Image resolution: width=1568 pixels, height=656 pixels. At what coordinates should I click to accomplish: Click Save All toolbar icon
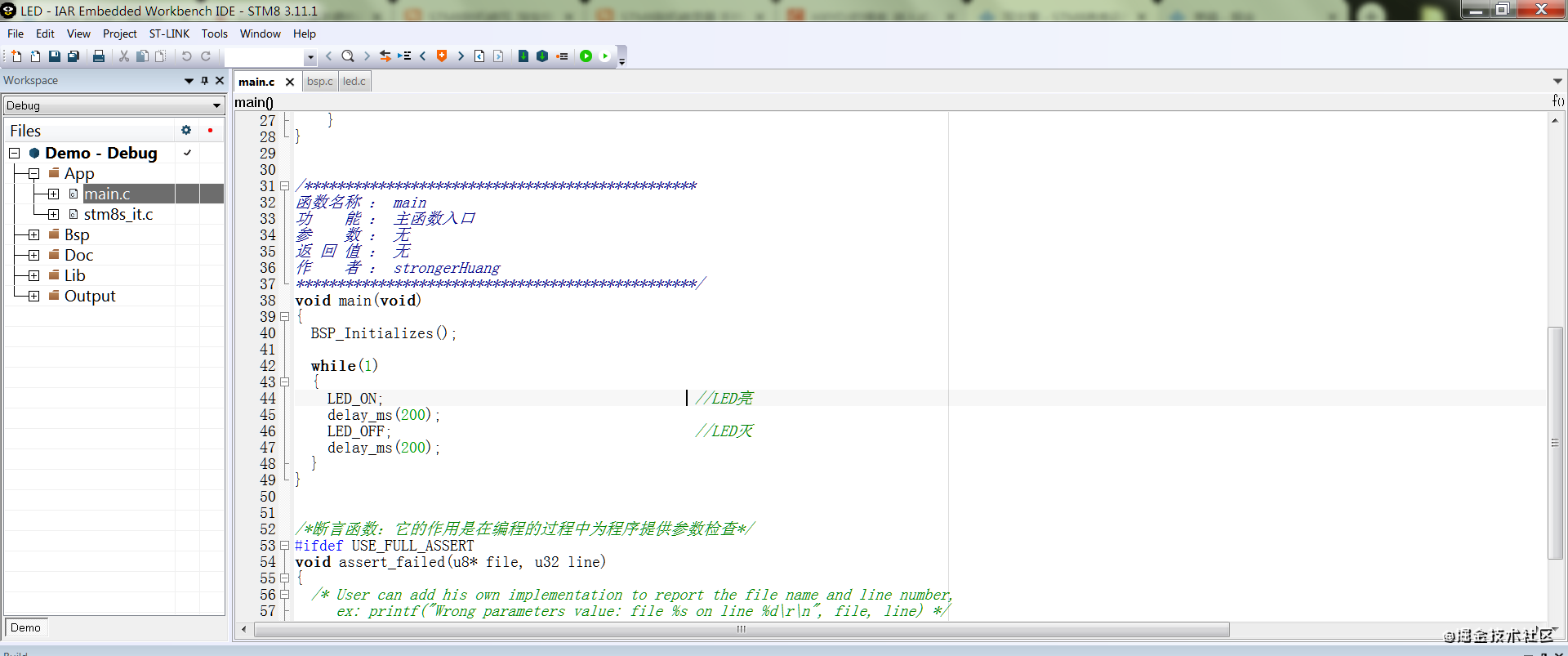(73, 56)
